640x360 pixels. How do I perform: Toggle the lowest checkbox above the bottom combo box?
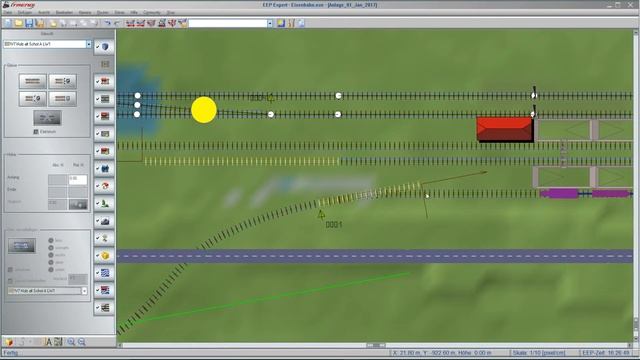point(10,281)
